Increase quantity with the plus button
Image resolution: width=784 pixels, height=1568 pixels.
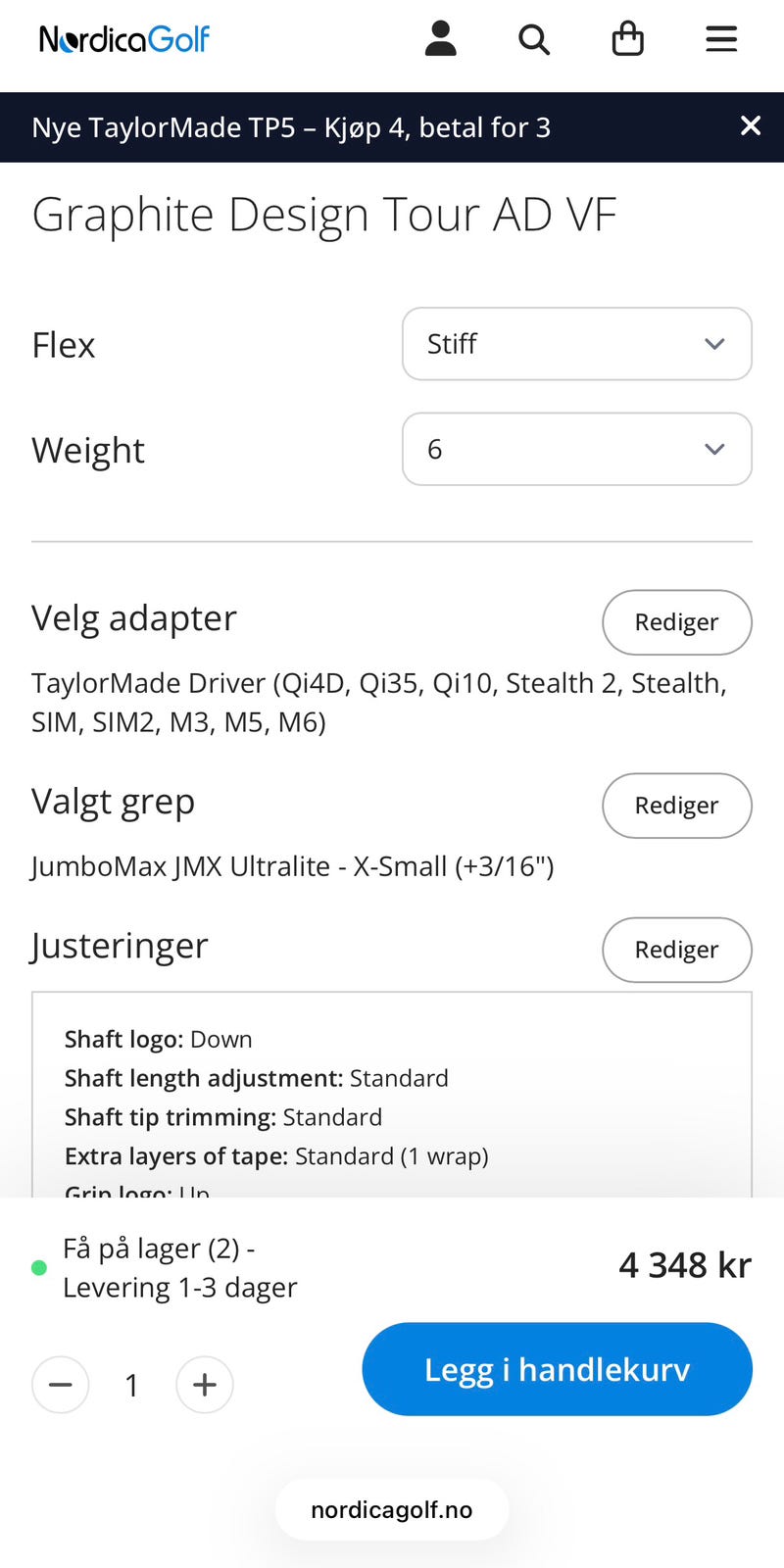pyautogui.click(x=205, y=1385)
